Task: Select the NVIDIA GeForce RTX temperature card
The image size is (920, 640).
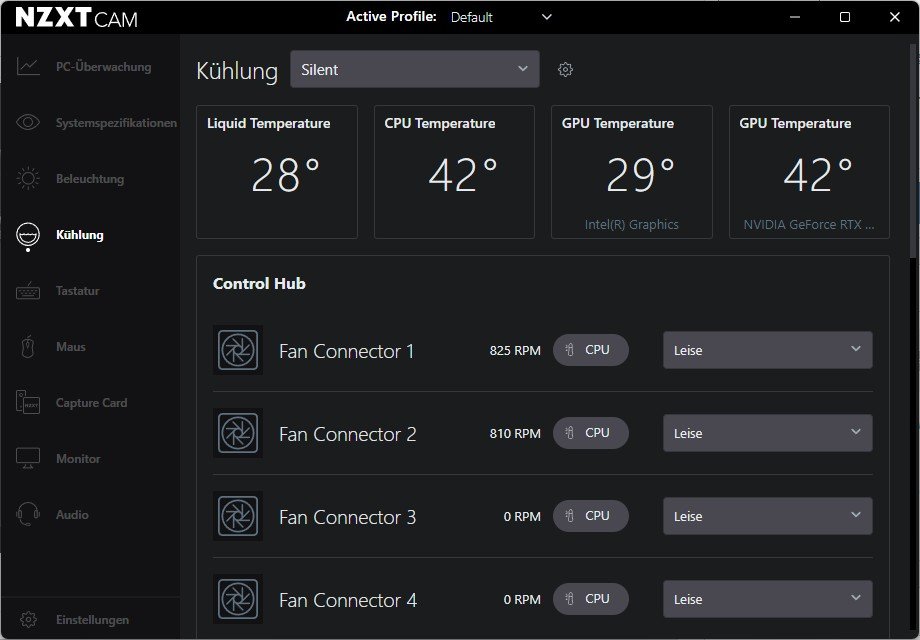Action: [x=809, y=172]
